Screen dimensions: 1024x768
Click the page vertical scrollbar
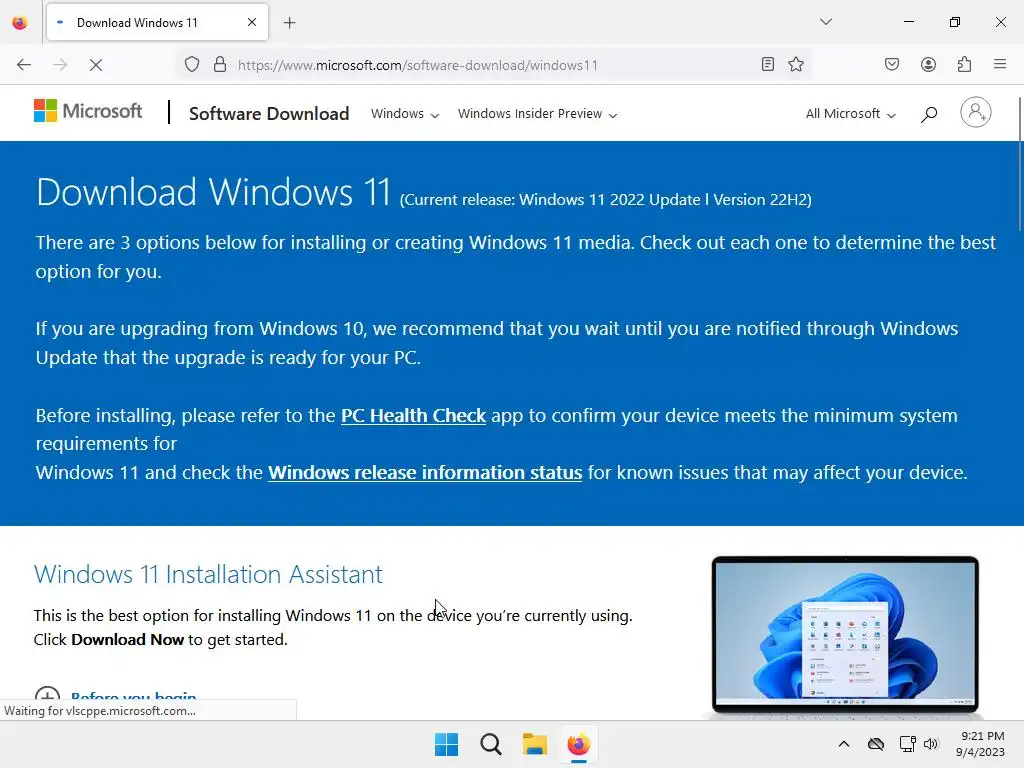coord(1019,163)
